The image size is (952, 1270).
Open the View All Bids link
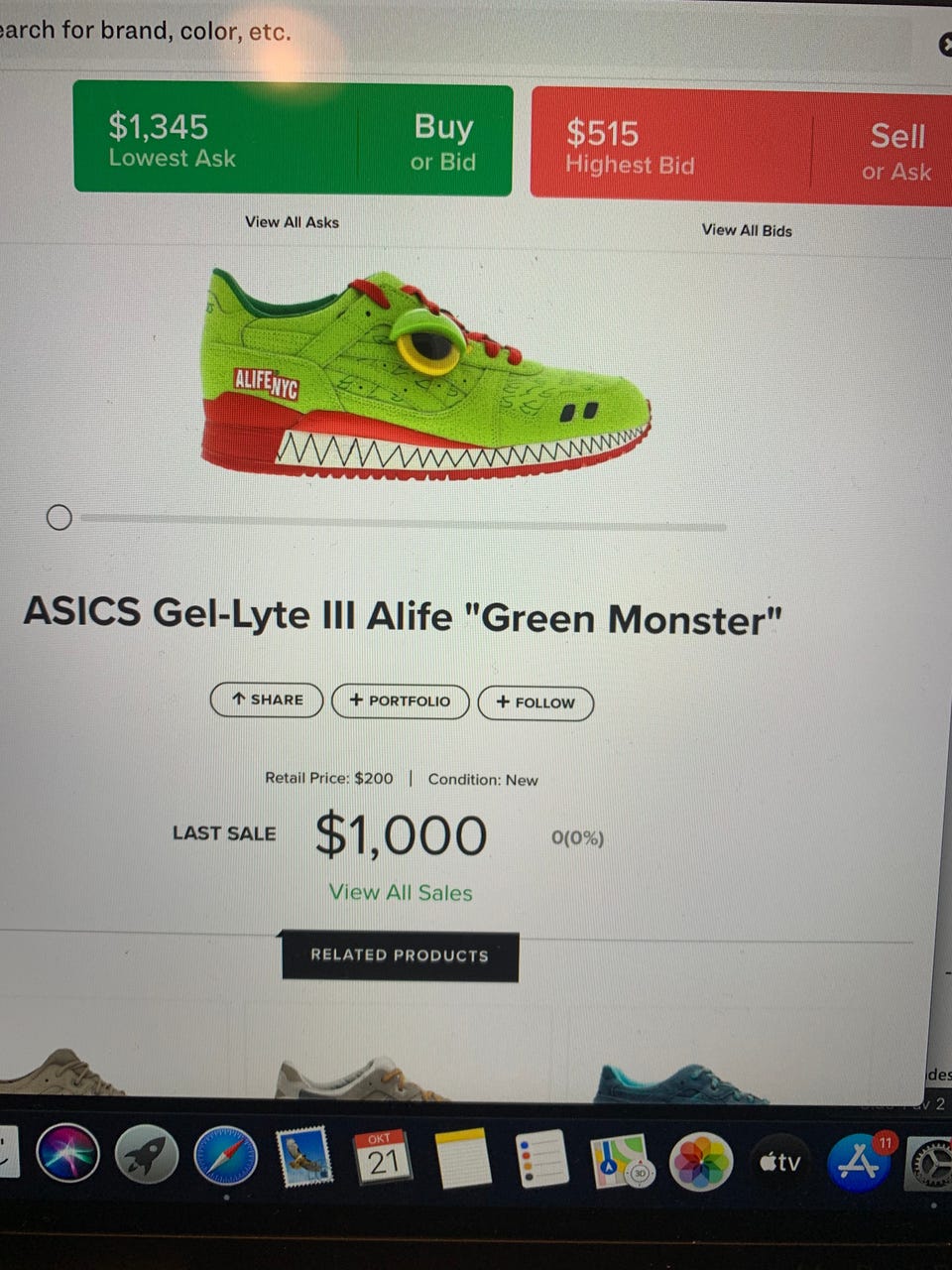(747, 230)
